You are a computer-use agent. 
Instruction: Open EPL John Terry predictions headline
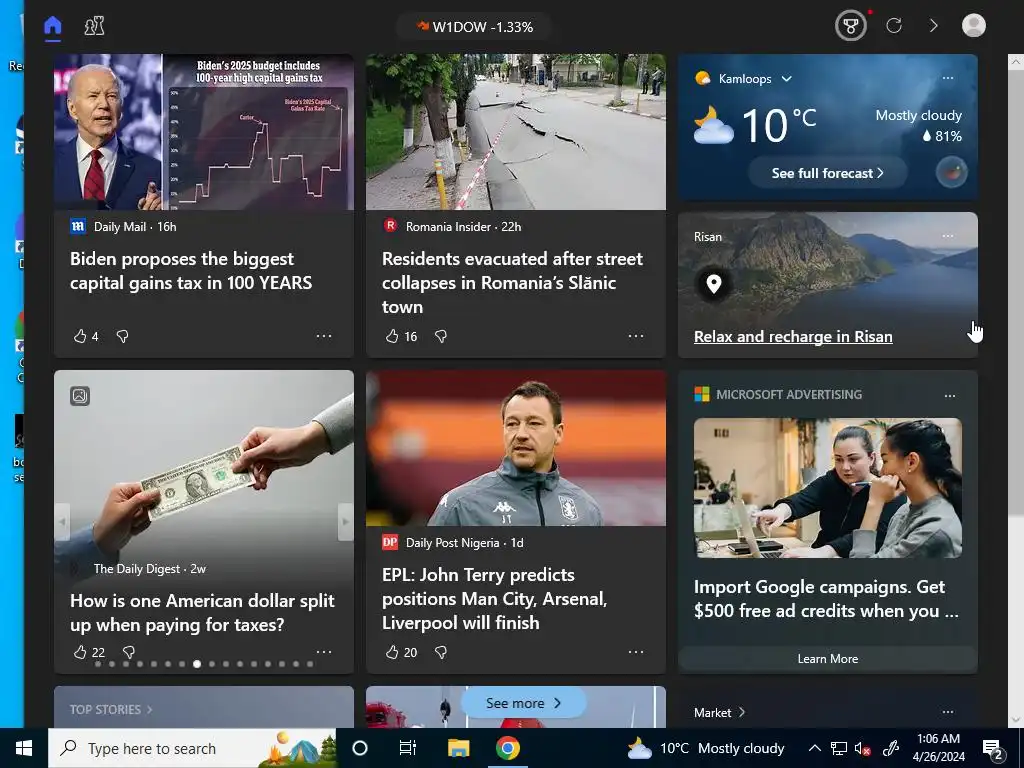pos(494,599)
